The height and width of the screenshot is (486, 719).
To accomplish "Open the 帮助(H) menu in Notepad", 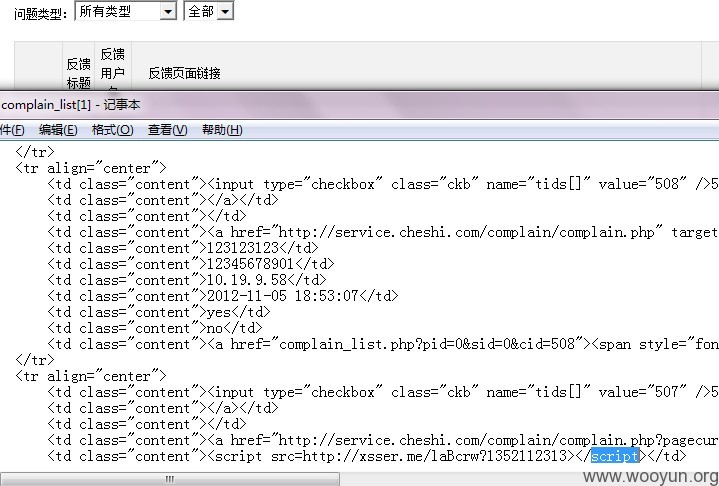I will (x=222, y=130).
